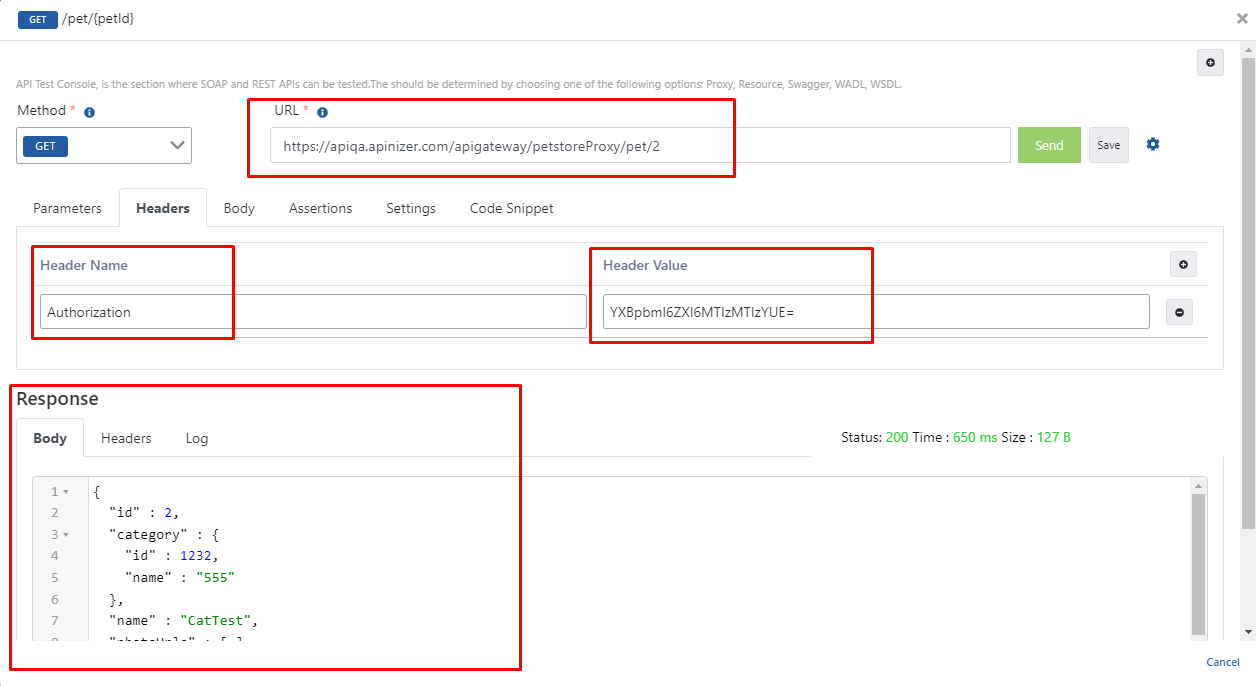This screenshot has width=1256, height=686.
Task: Click the plus icon in the top-right corner
Action: pos(1210,63)
